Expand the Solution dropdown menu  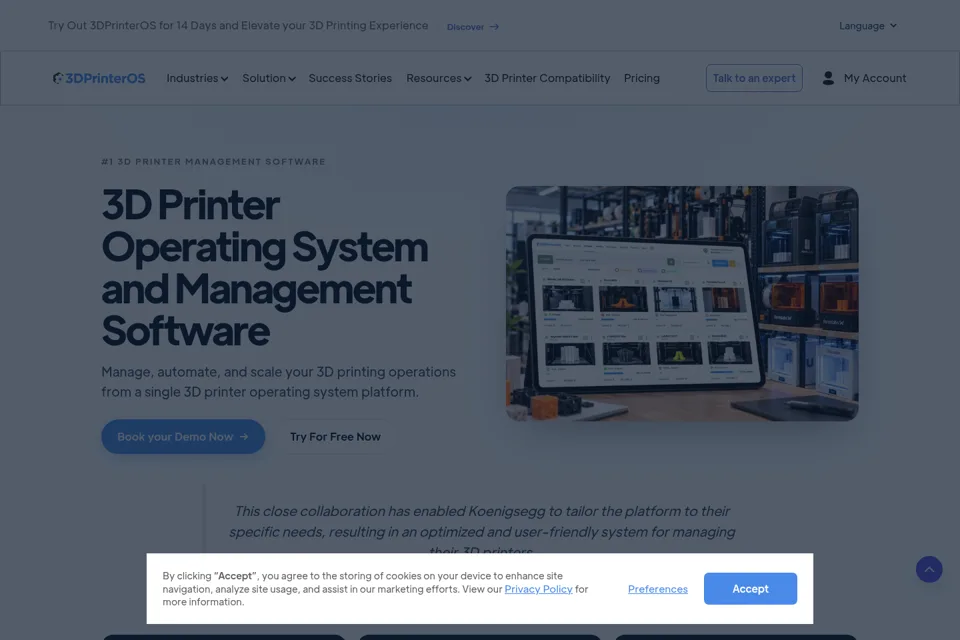[x=269, y=78]
